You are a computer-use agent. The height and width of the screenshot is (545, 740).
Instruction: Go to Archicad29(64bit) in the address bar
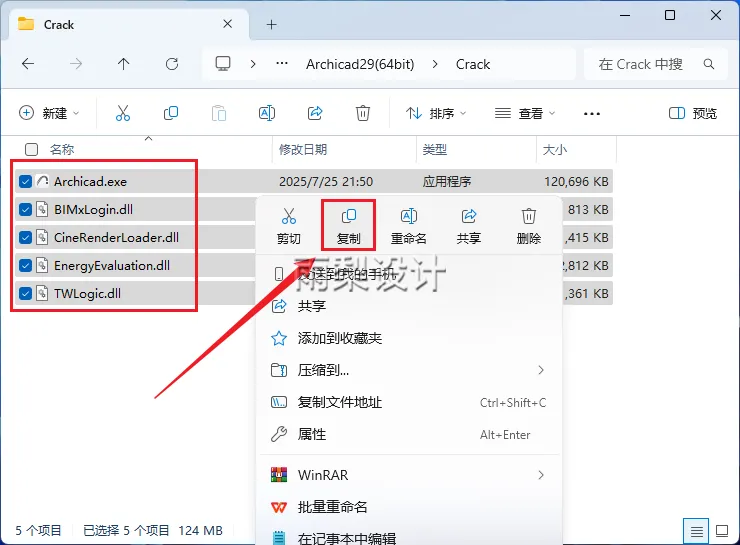[360, 64]
